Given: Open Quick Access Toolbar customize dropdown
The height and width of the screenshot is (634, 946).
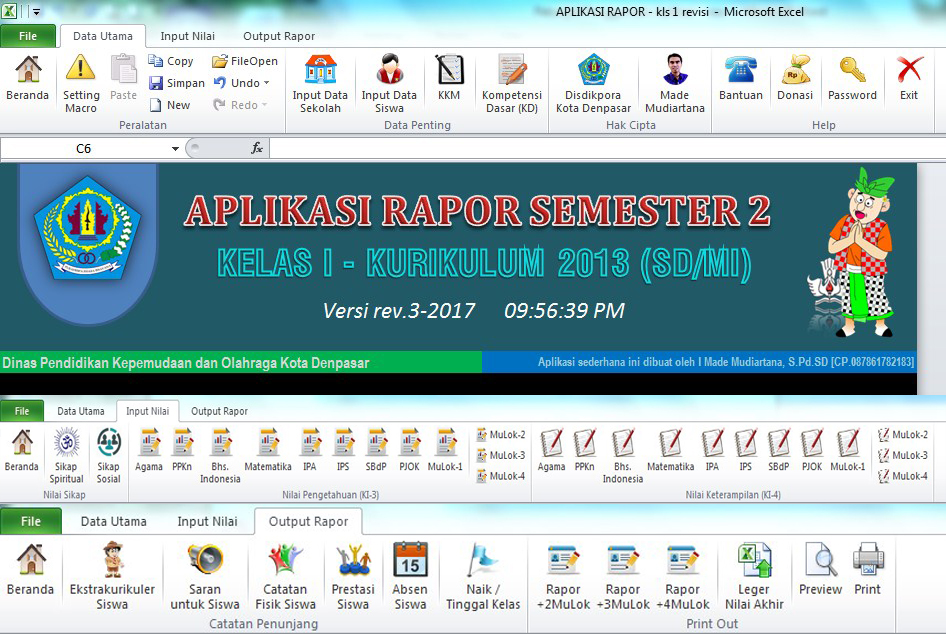Looking at the screenshot, I should coord(36,11).
